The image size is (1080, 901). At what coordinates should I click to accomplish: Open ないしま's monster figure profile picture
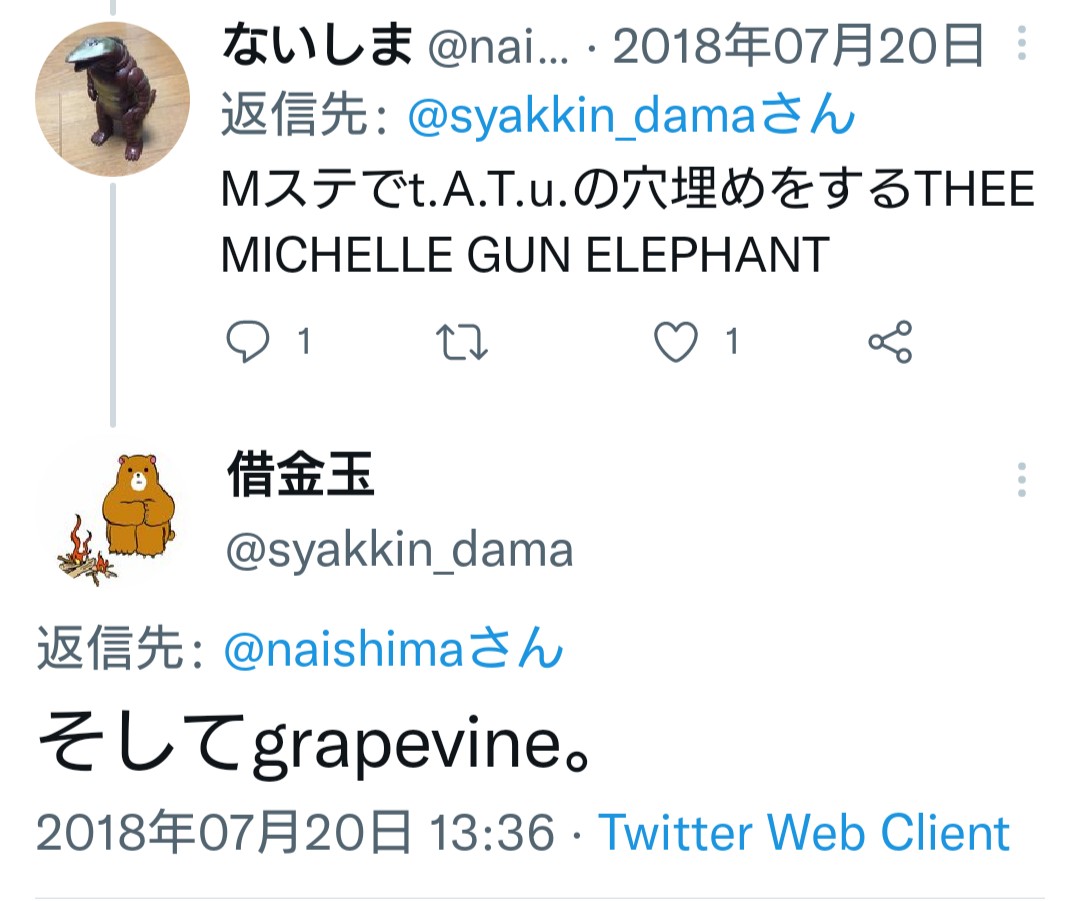click(x=112, y=99)
